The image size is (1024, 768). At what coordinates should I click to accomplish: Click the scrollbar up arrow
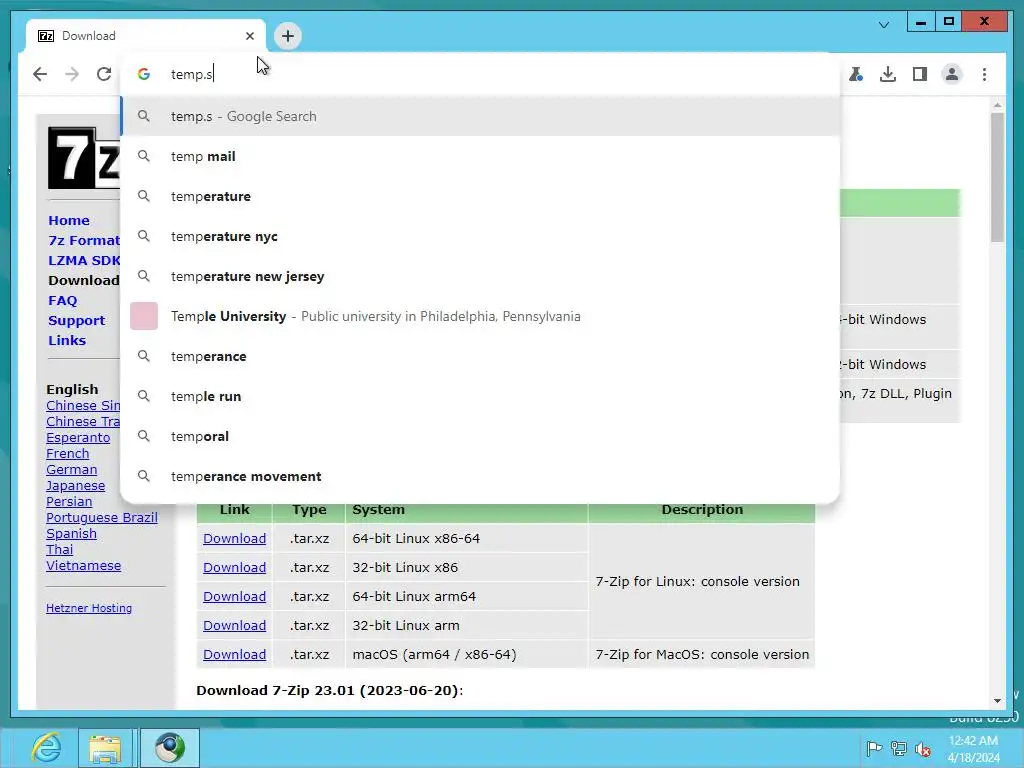[x=997, y=104]
